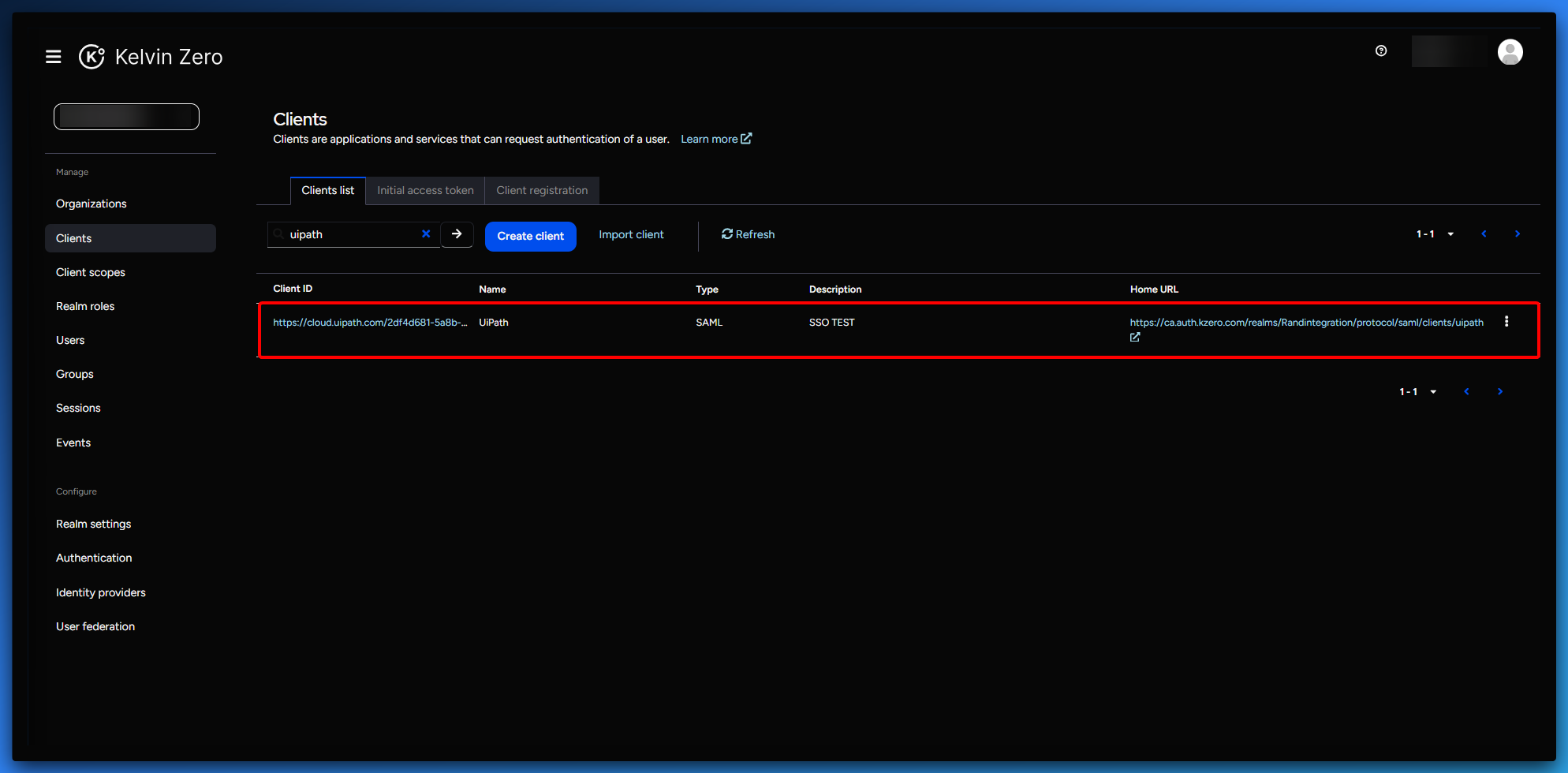Go to previous page in bottom pagination
Viewport: 1568px width, 773px height.
point(1466,392)
